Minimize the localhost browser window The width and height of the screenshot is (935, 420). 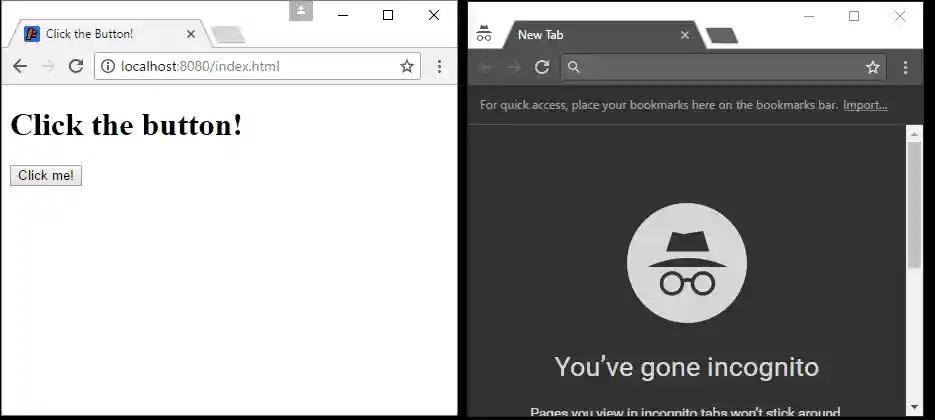(x=343, y=15)
